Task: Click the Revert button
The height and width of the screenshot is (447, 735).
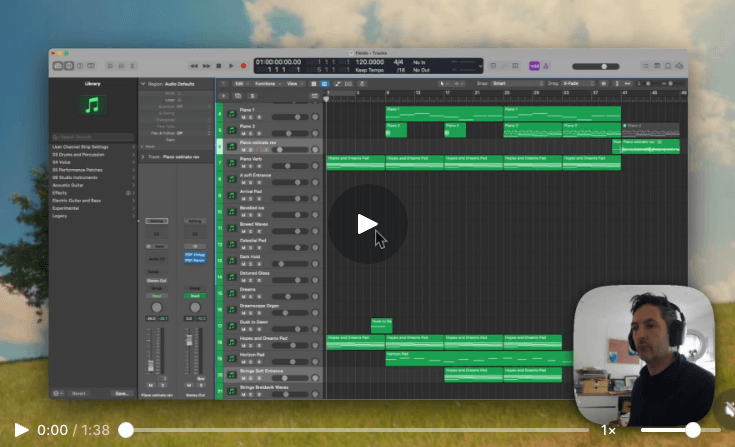Action: click(x=79, y=394)
